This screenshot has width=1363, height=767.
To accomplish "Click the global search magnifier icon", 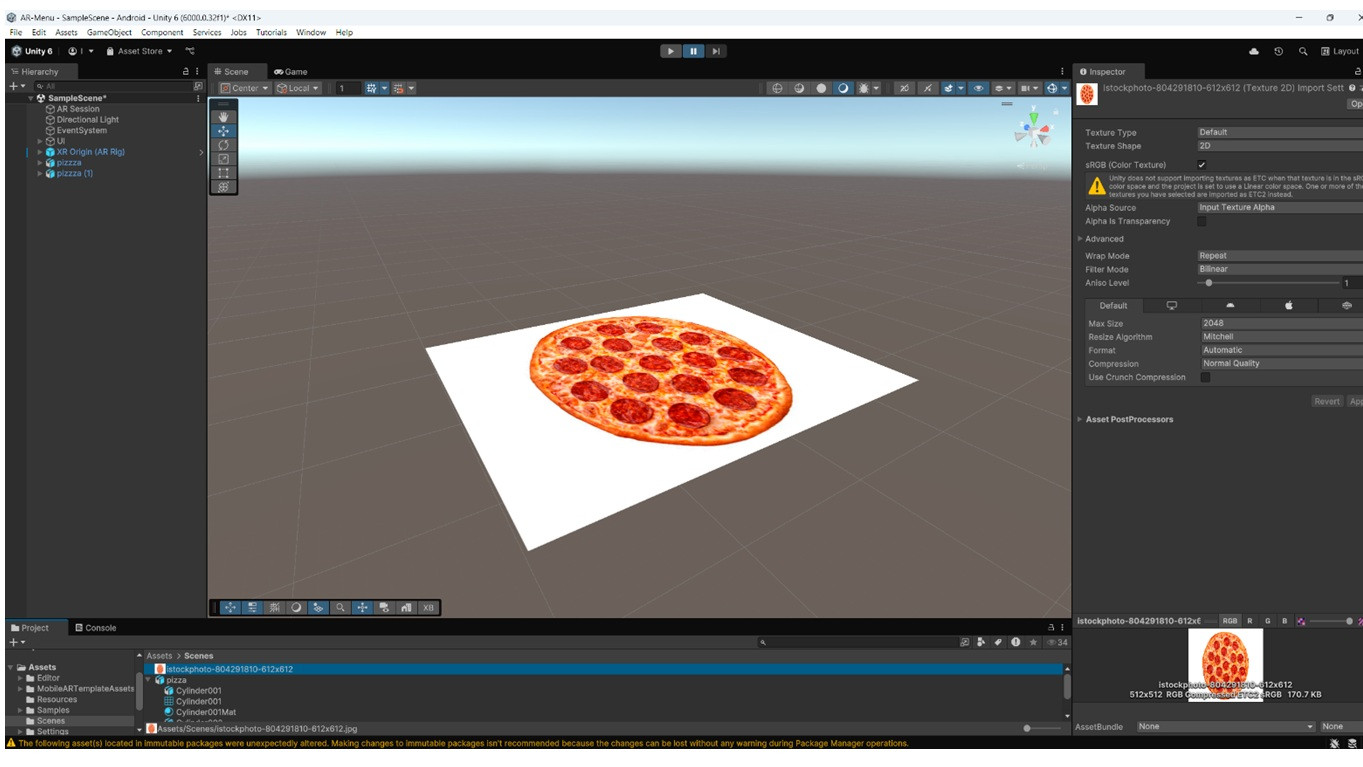I will click(x=1303, y=51).
